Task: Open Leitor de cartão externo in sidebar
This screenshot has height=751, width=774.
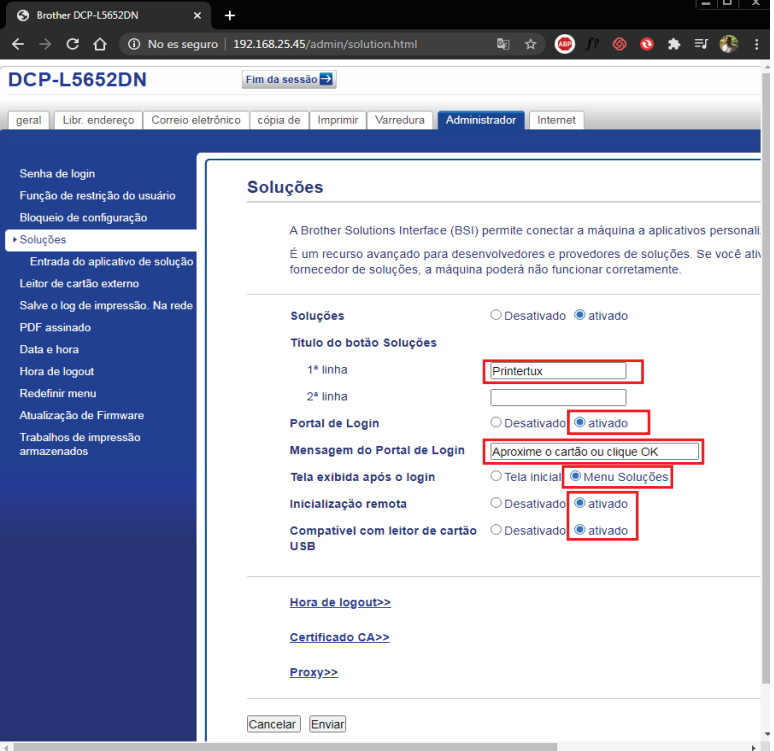Action: [79, 284]
